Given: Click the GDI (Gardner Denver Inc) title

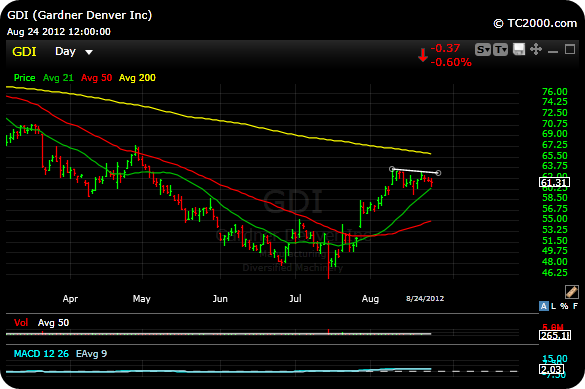Looking at the screenshot, I should pos(79,15).
